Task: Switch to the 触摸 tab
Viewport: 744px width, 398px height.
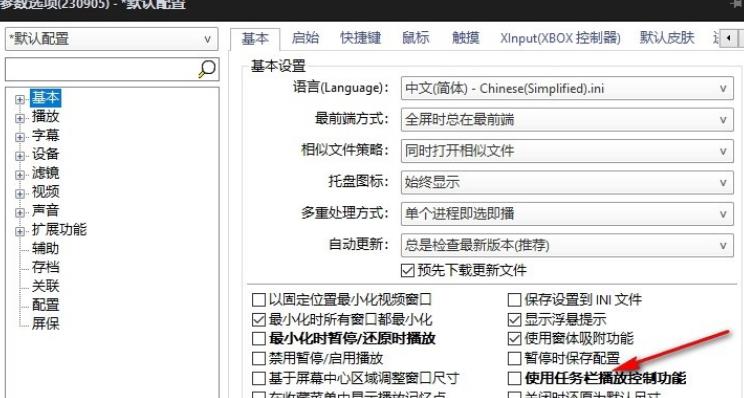Action: 466,38
